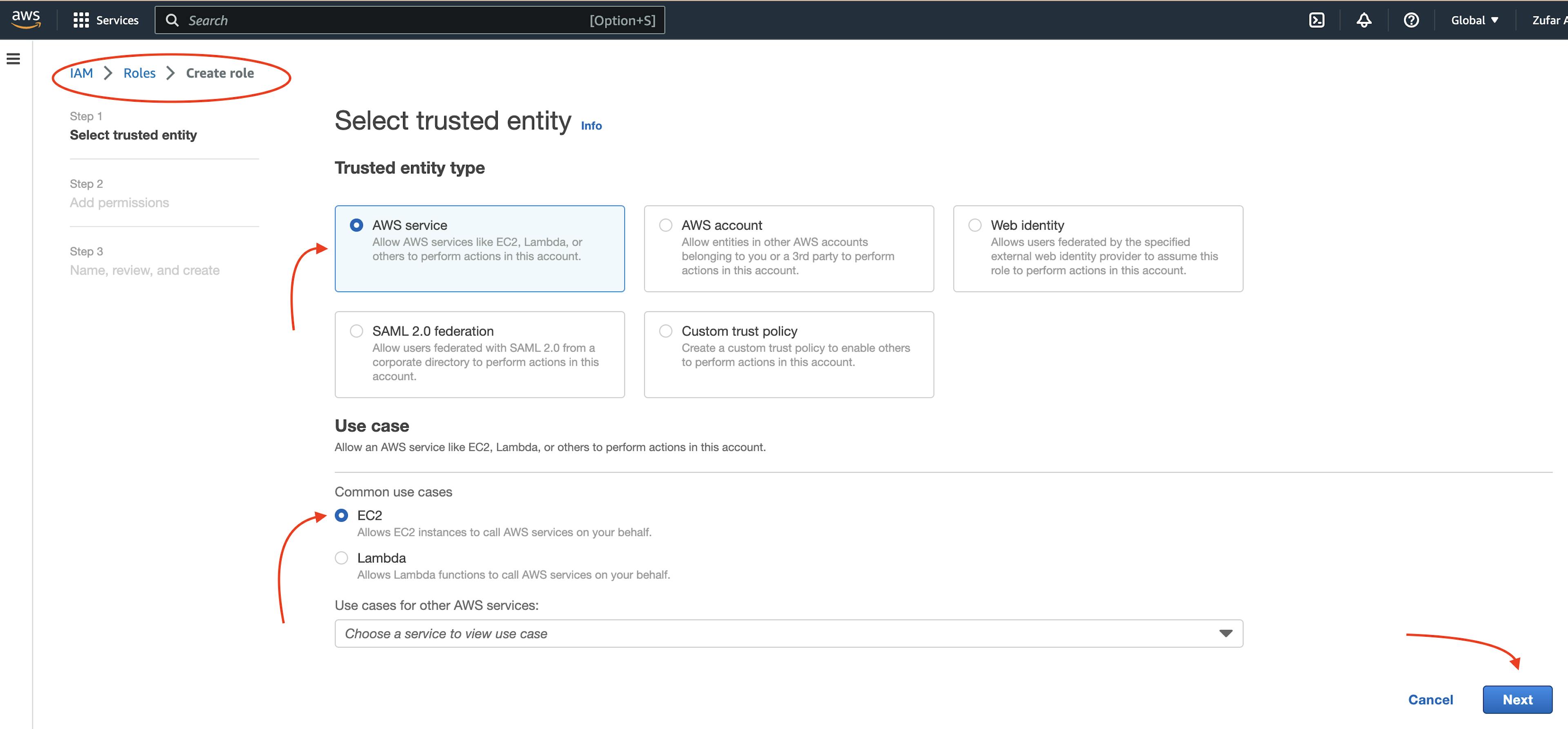The width and height of the screenshot is (1568, 729).
Task: Click the Step 2 Add permissions label
Action: pyautogui.click(x=120, y=193)
